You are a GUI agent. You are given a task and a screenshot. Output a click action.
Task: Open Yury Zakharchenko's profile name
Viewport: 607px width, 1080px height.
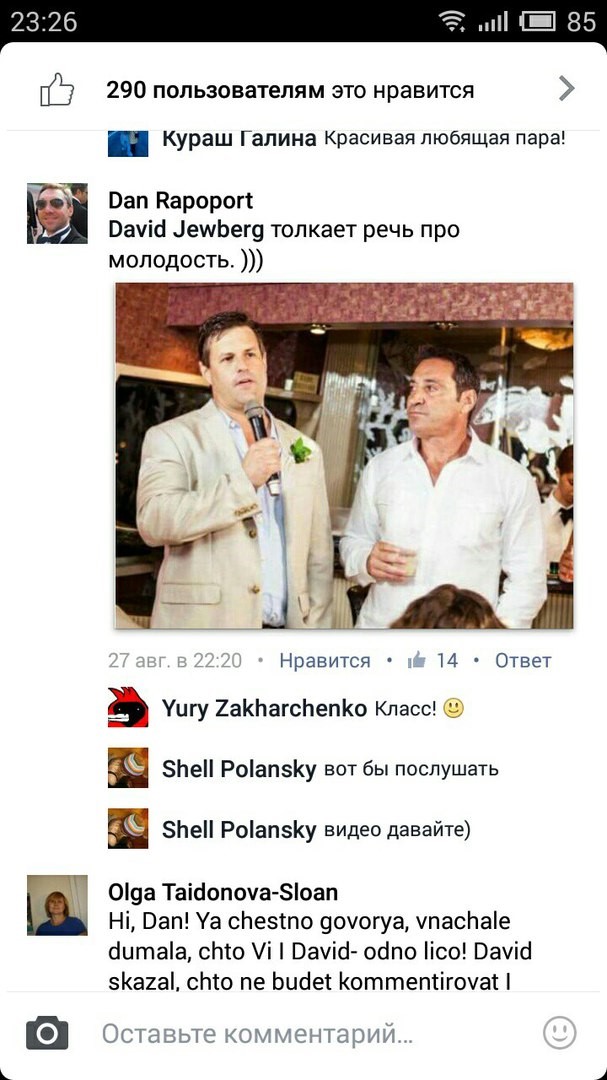coord(264,708)
